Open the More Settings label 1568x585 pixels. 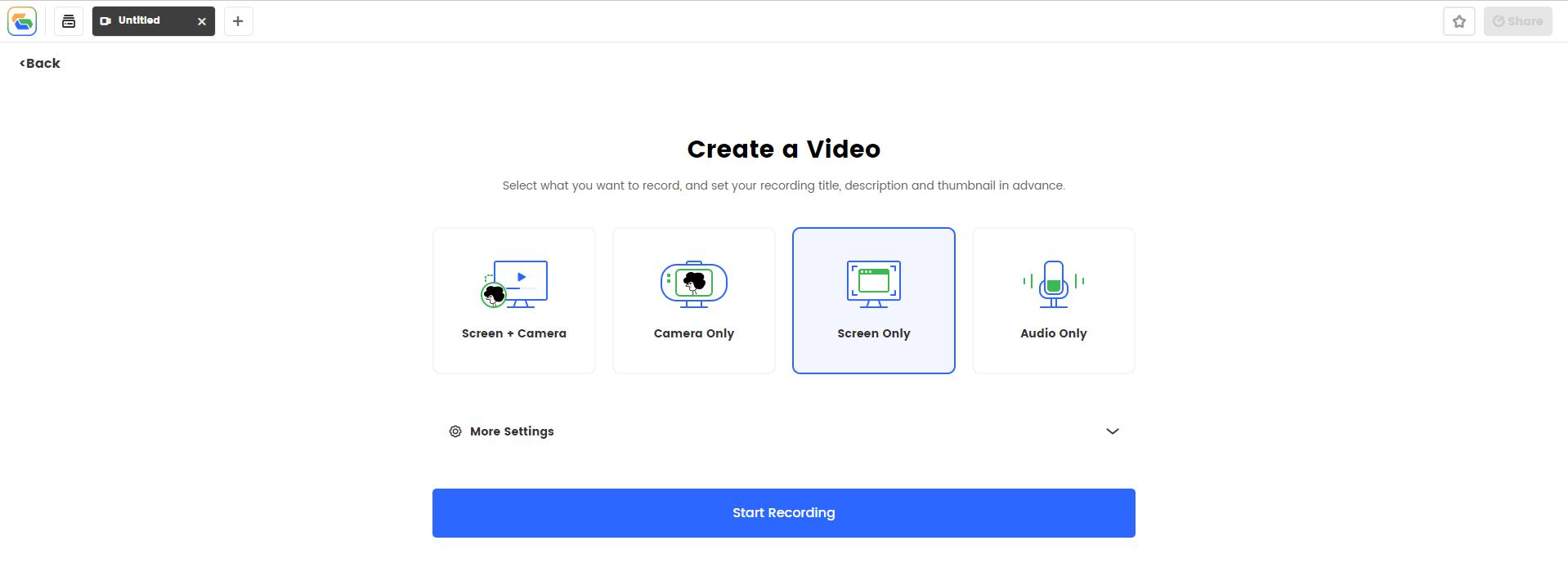coord(512,431)
